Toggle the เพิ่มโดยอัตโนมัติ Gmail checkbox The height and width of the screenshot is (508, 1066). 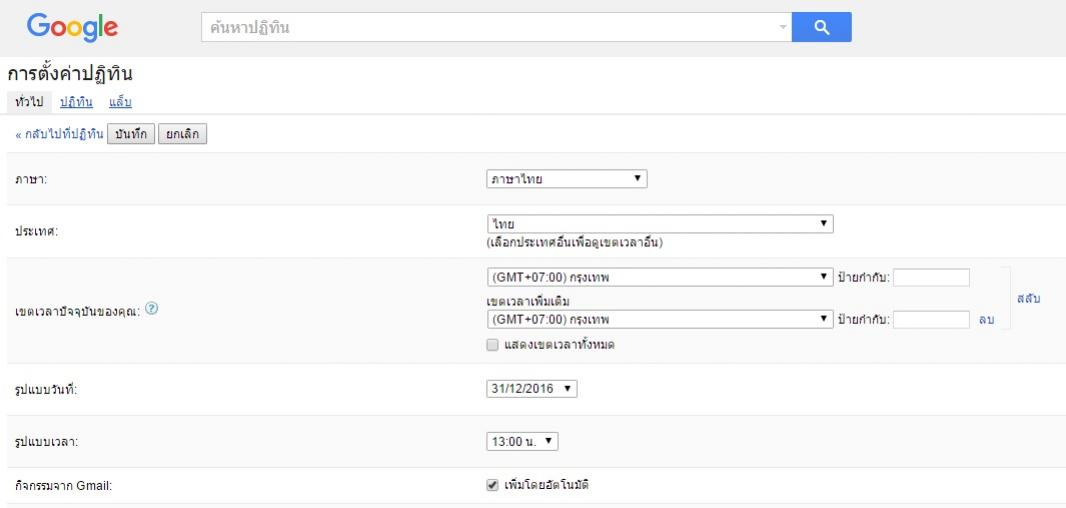(492, 486)
